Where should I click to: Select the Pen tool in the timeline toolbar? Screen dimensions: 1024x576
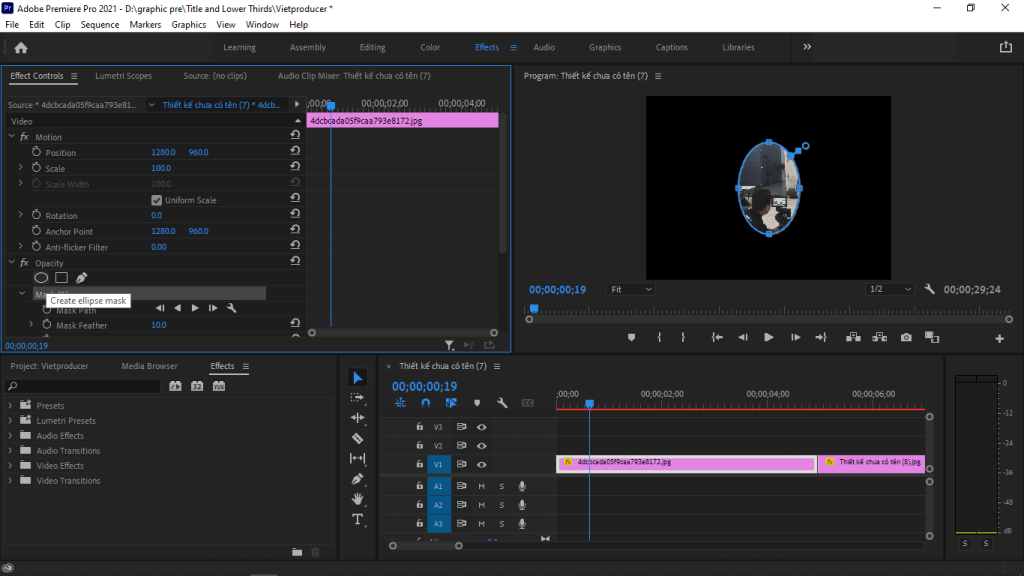358,478
